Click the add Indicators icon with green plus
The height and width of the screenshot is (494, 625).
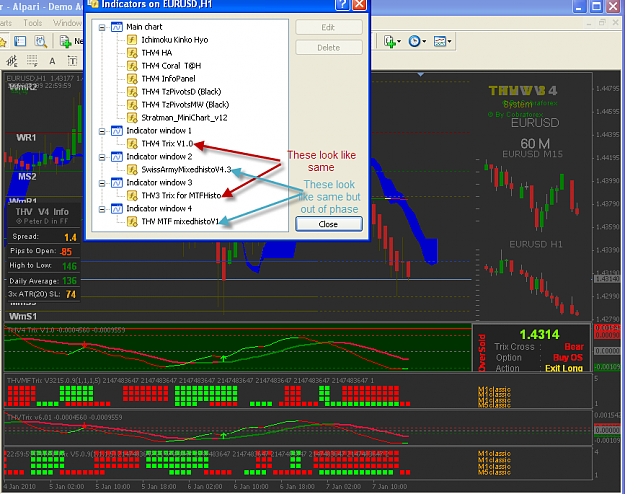pos(389,41)
